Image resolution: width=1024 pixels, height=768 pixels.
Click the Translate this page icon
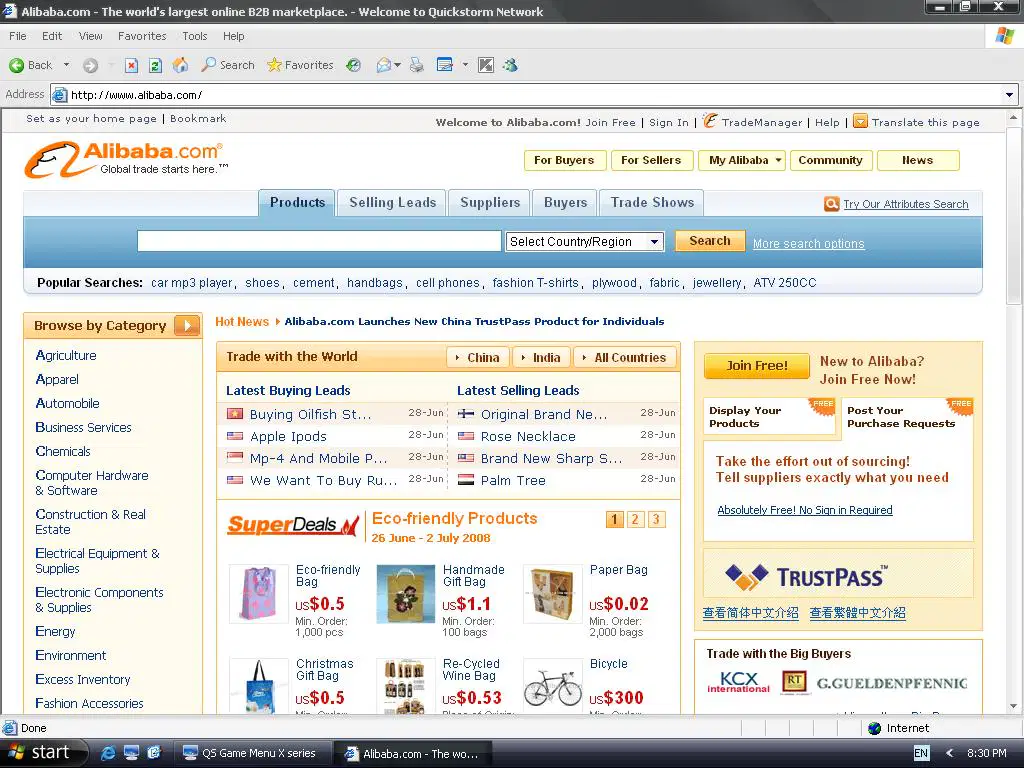861,121
